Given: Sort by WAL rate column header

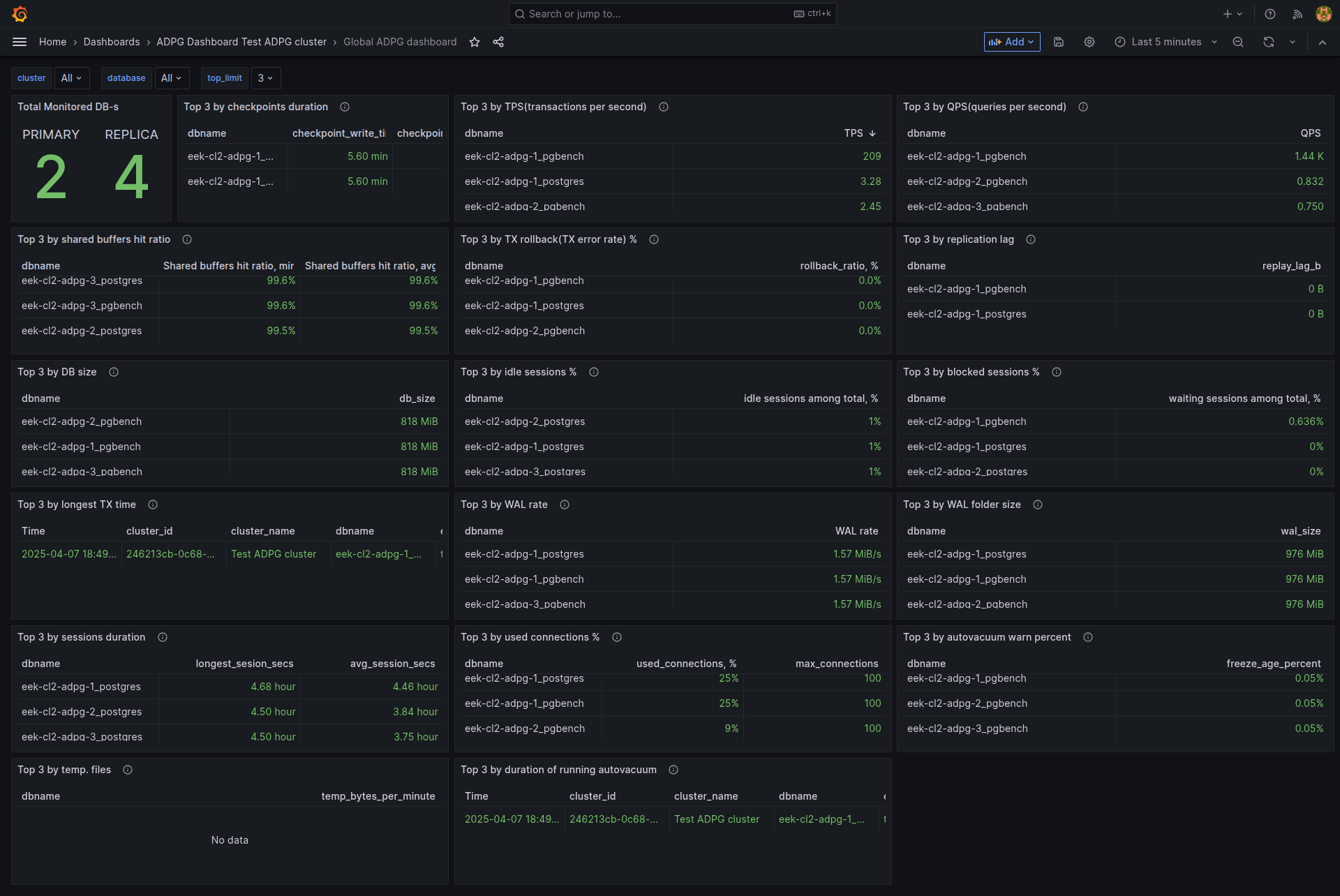Looking at the screenshot, I should tap(856, 531).
